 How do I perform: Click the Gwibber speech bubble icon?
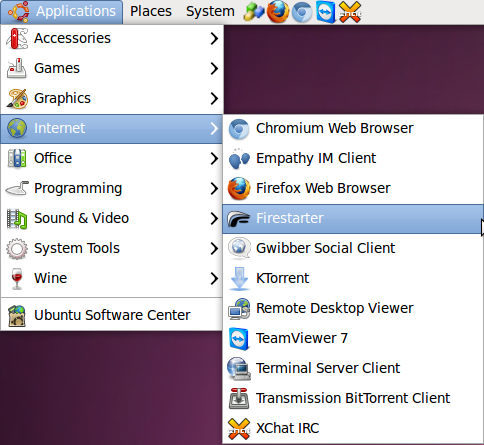(x=239, y=248)
